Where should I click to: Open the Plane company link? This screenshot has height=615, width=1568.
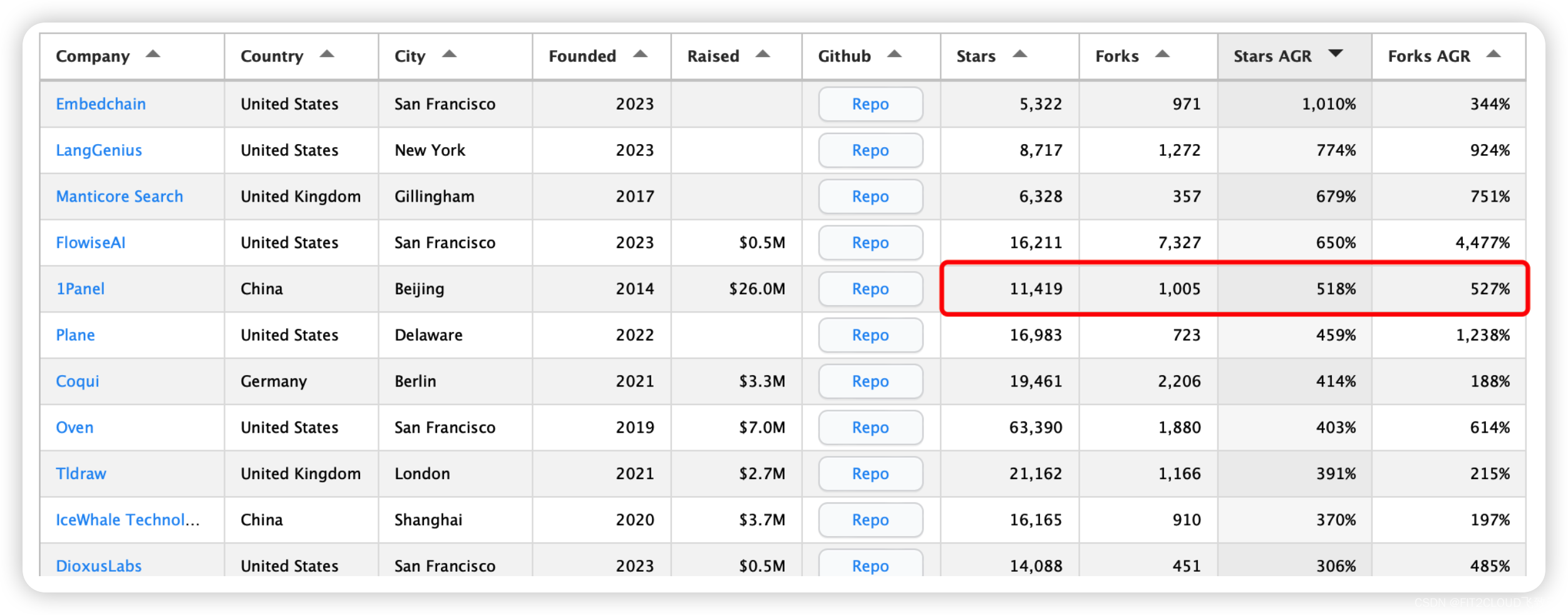pos(75,335)
